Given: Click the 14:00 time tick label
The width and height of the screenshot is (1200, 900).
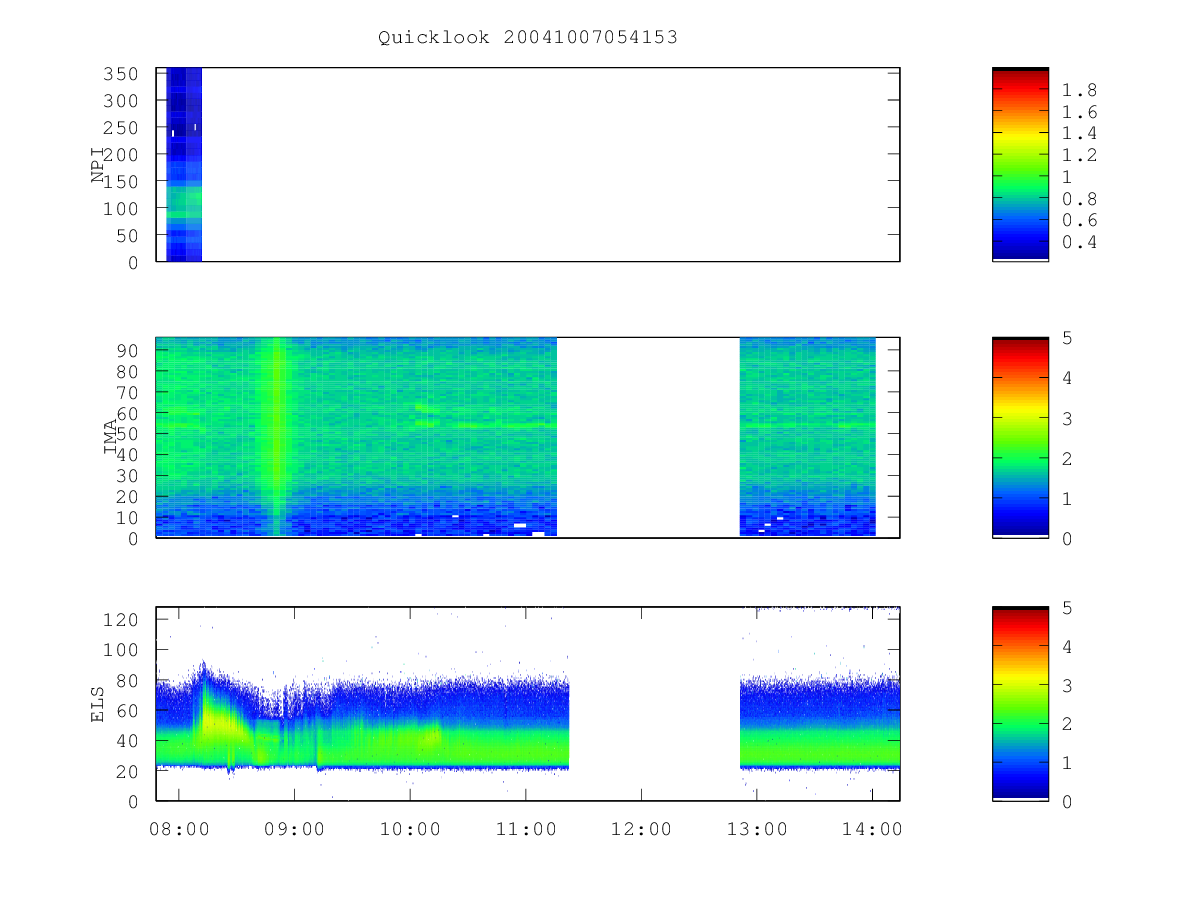Looking at the screenshot, I should 873,828.
